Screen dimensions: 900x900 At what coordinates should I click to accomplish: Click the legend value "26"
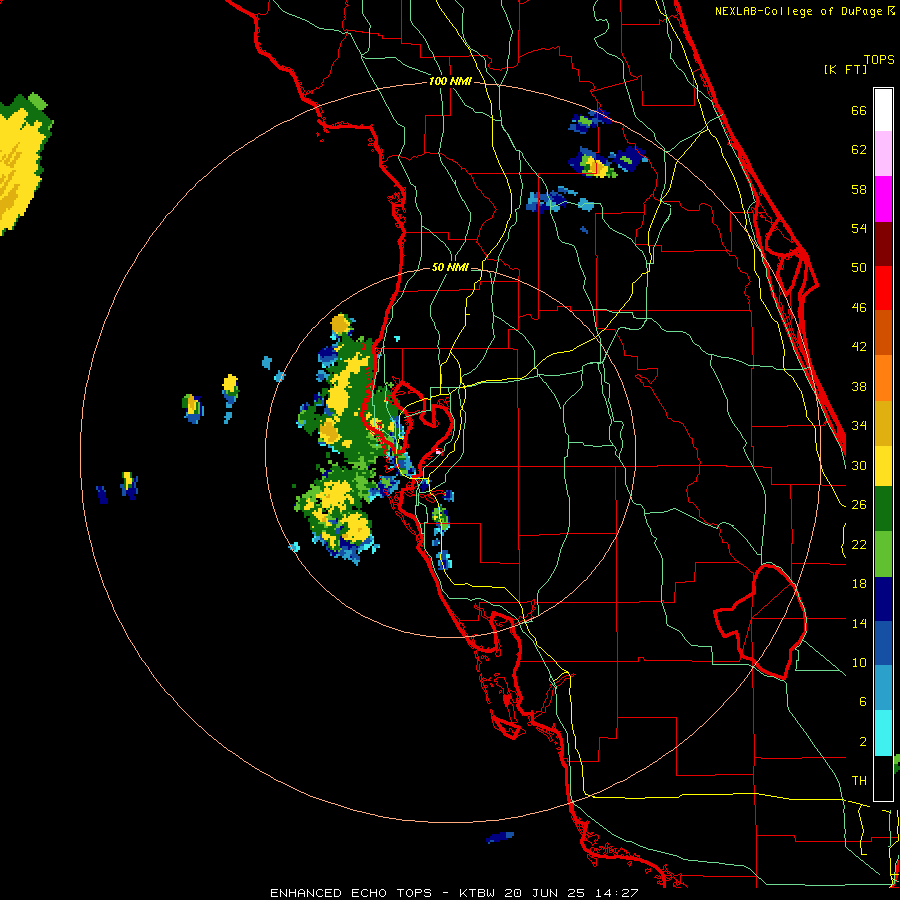click(859, 505)
